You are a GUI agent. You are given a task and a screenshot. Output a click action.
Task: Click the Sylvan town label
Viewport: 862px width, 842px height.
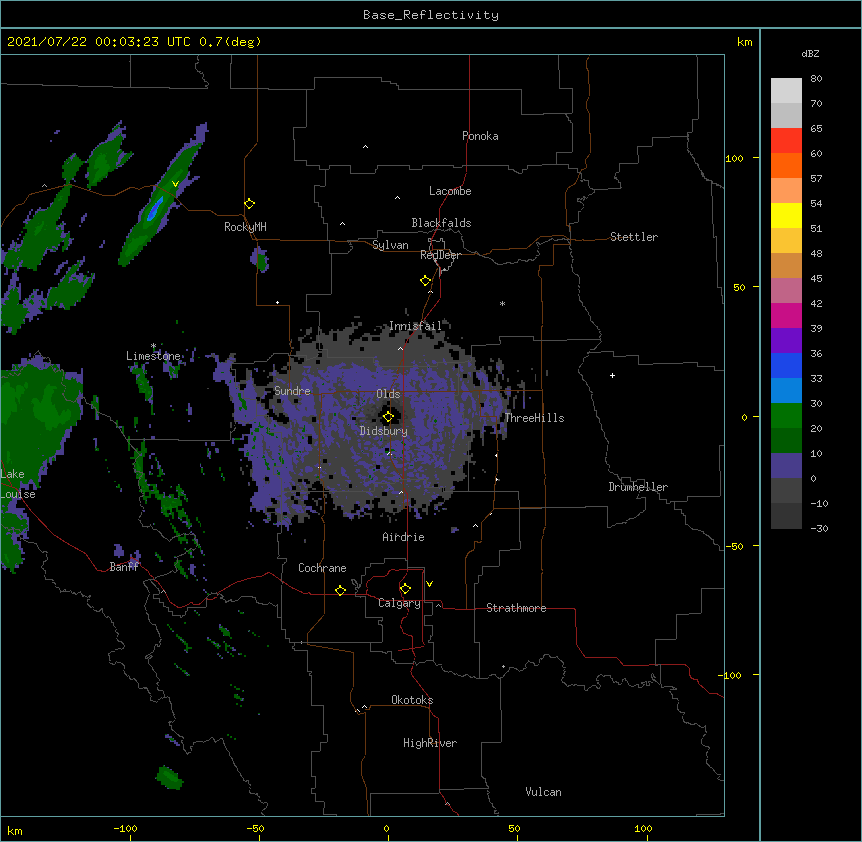click(x=390, y=245)
